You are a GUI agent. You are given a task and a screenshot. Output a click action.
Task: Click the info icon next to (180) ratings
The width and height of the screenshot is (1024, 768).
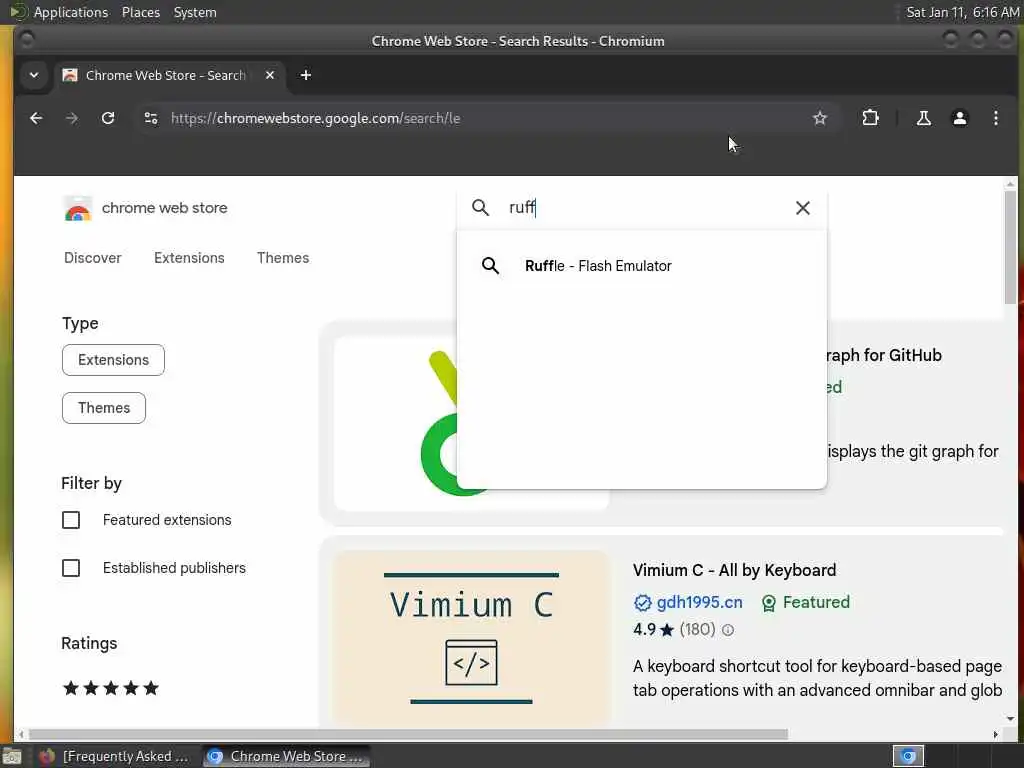click(728, 630)
